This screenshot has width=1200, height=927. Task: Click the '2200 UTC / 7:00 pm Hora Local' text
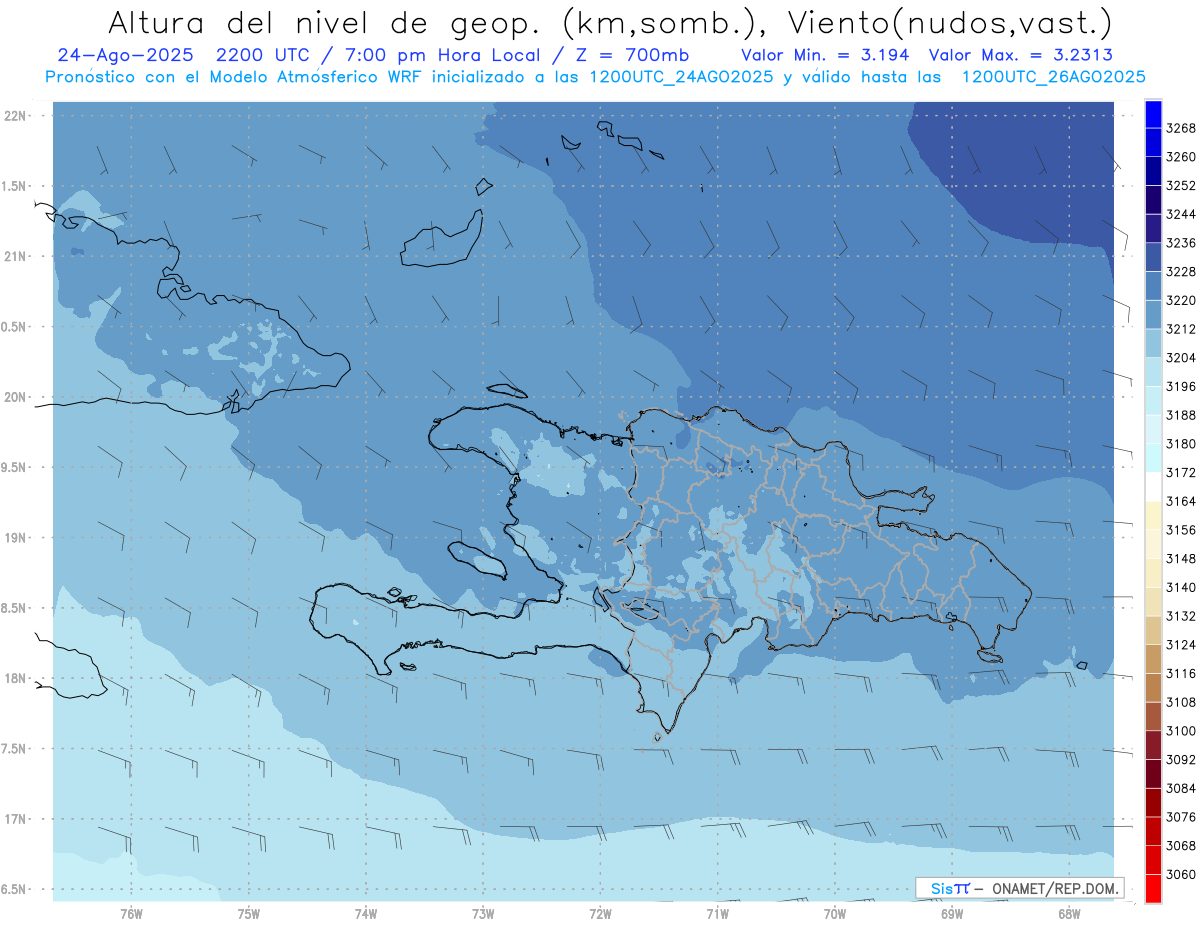(378, 55)
